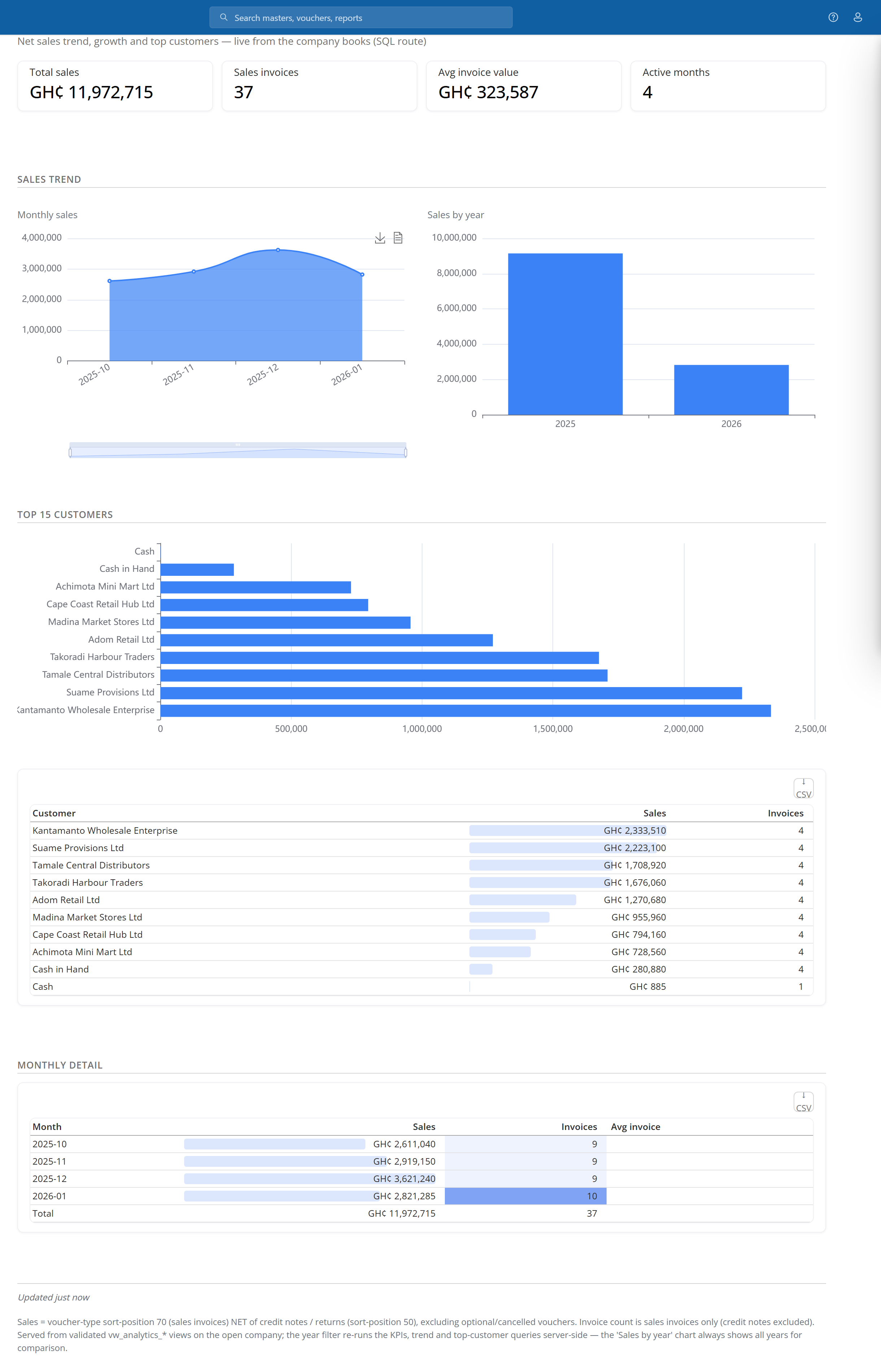Screen dimensions: 881x1372
Task: Click the Month column header
Action: 47,1127
